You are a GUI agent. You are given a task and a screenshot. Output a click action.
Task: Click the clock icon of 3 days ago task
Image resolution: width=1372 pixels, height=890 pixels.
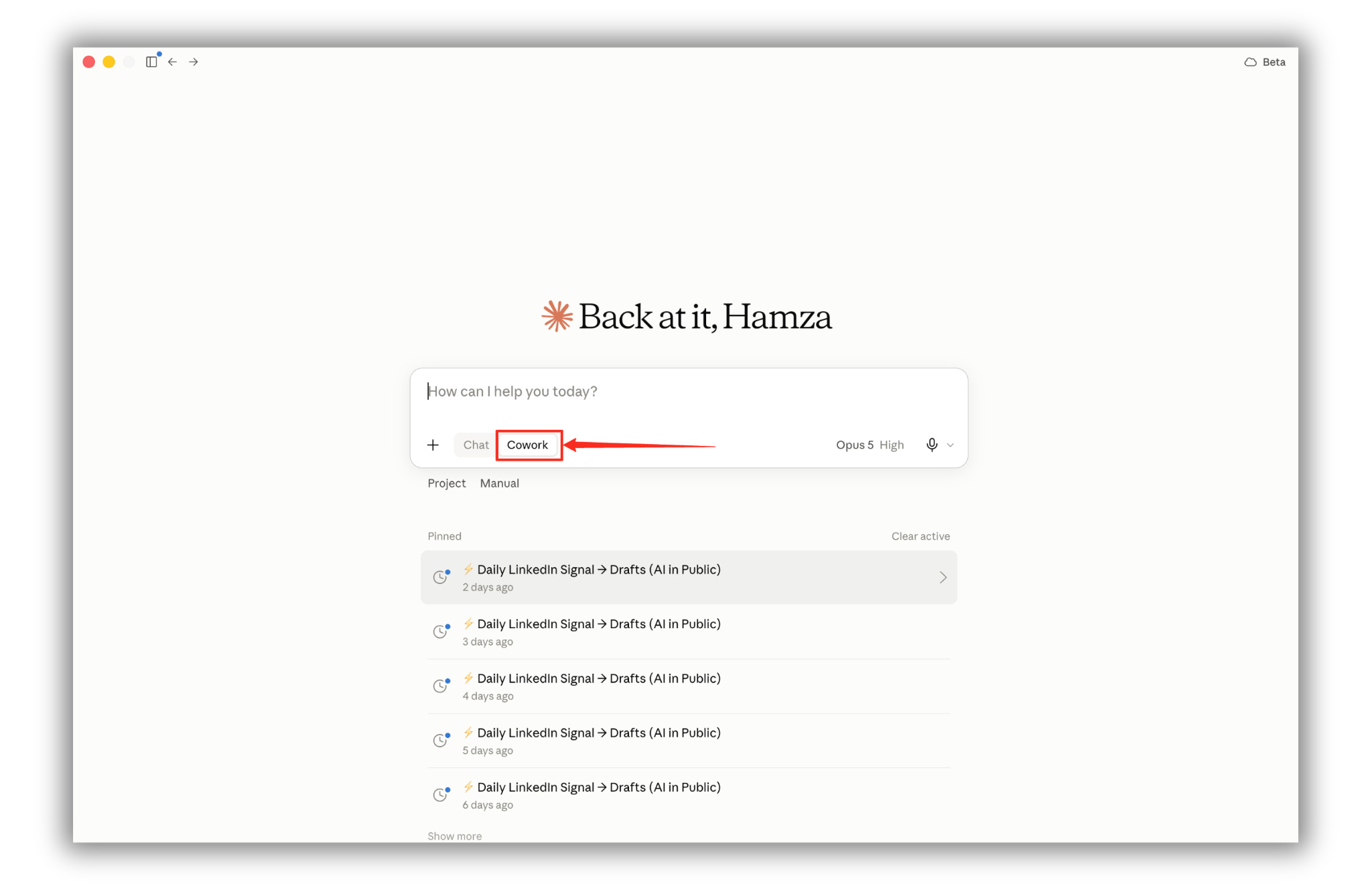440,632
